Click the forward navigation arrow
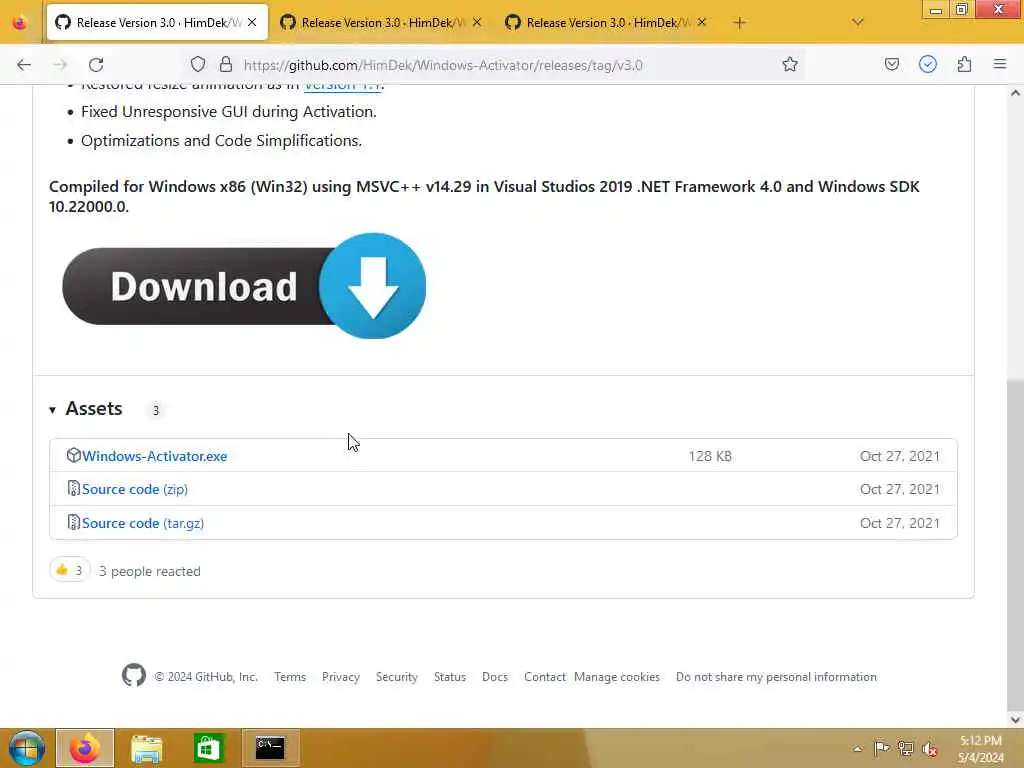 pos(60,65)
